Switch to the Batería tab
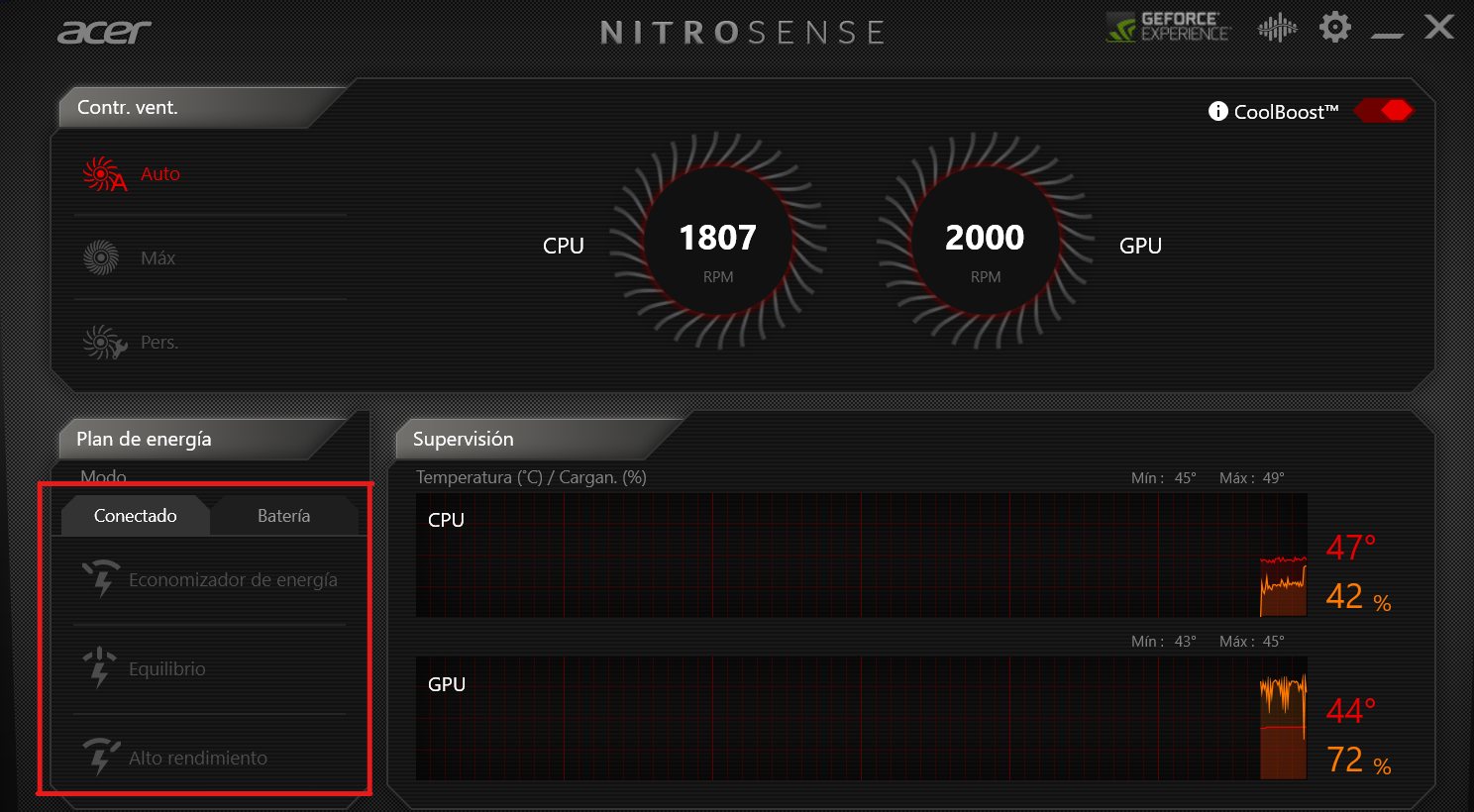The height and width of the screenshot is (812, 1474). 284,516
